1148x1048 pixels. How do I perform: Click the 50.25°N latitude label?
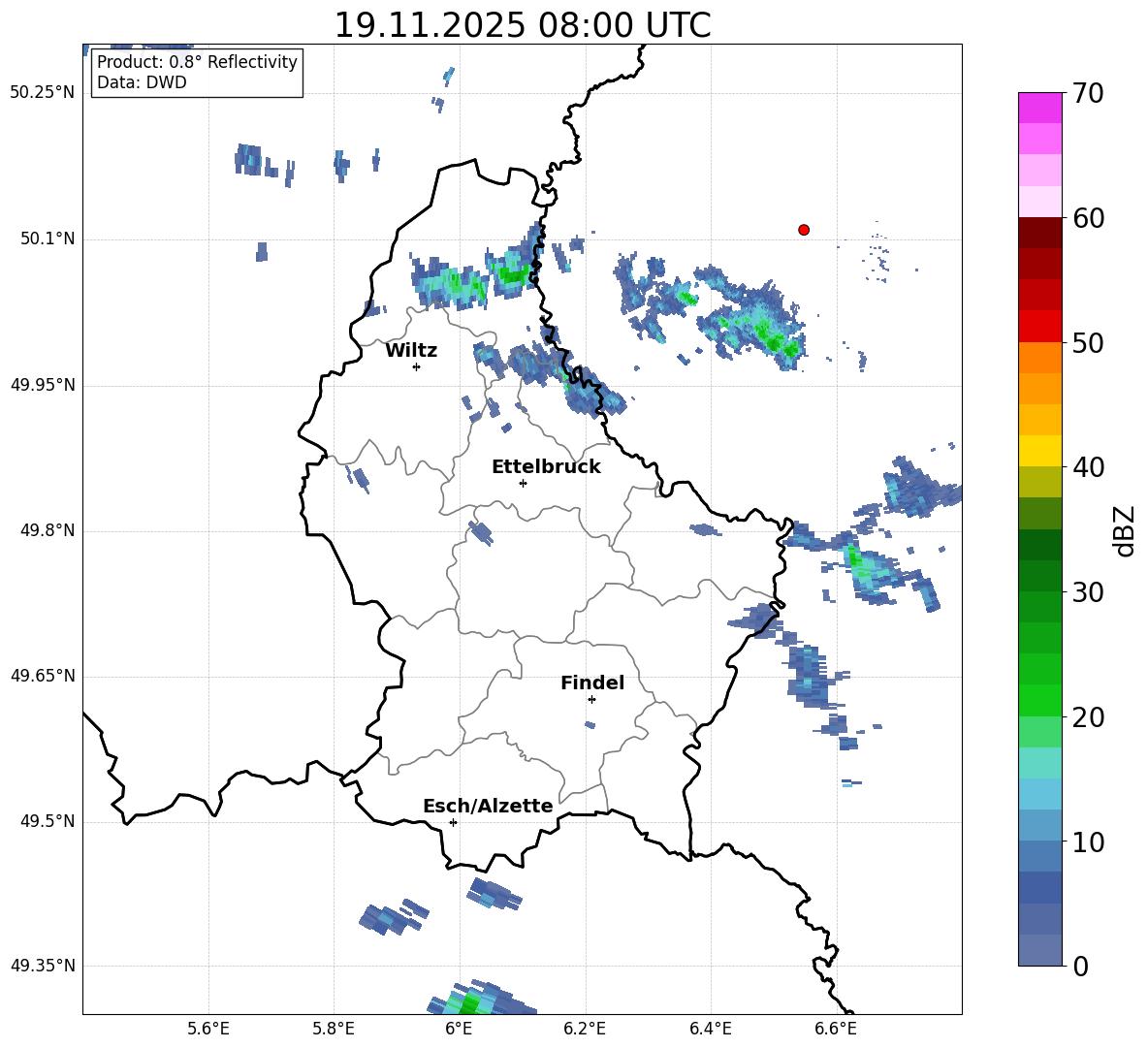[x=43, y=93]
